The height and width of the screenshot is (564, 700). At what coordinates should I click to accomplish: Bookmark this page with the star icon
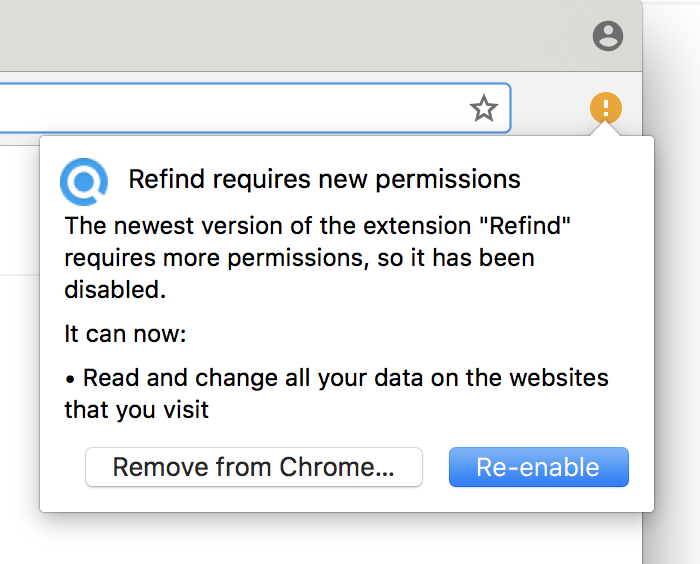[x=484, y=108]
